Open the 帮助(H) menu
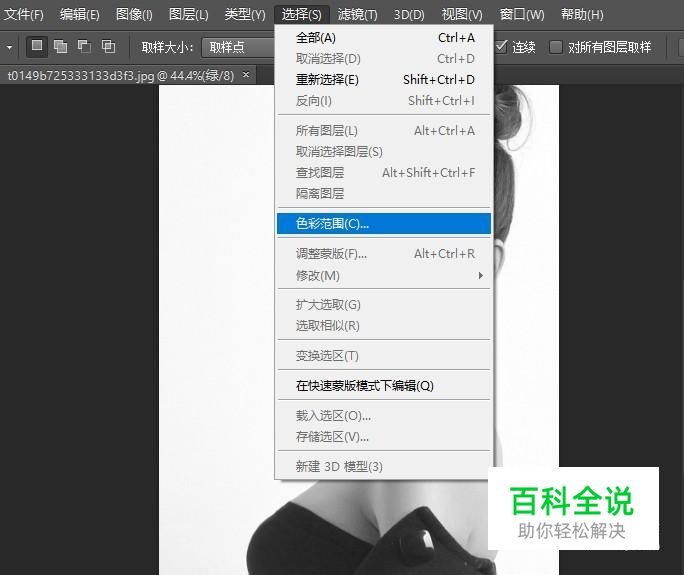This screenshot has width=684, height=575. tap(582, 14)
